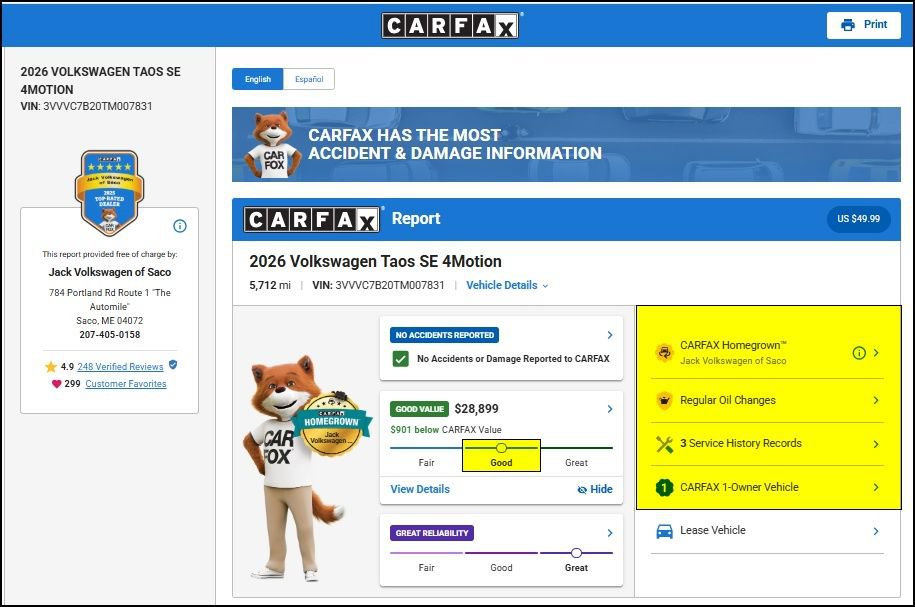Expand the 3 Service History Records chevron

[876, 444]
